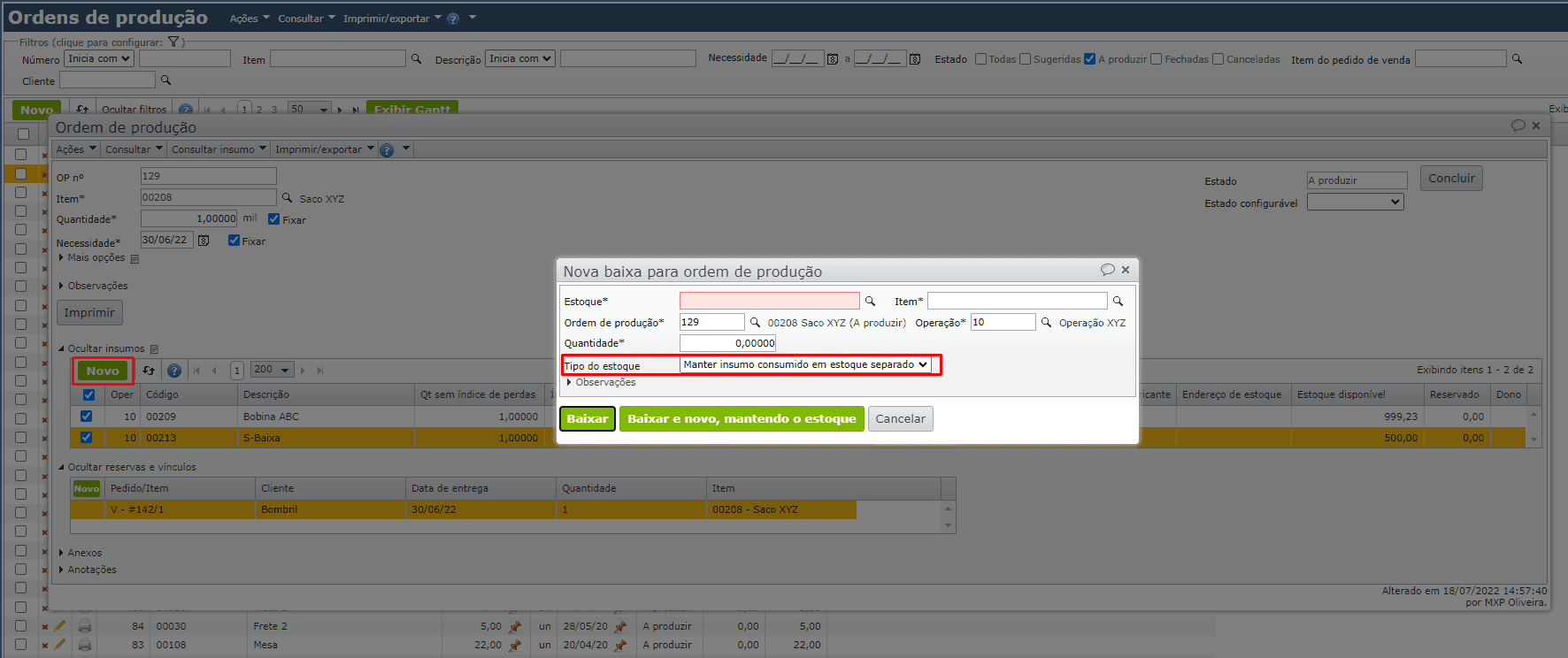This screenshot has width=1568, height=658.
Task: Click the filter funnel icon in Filtros header
Action: pos(173,42)
